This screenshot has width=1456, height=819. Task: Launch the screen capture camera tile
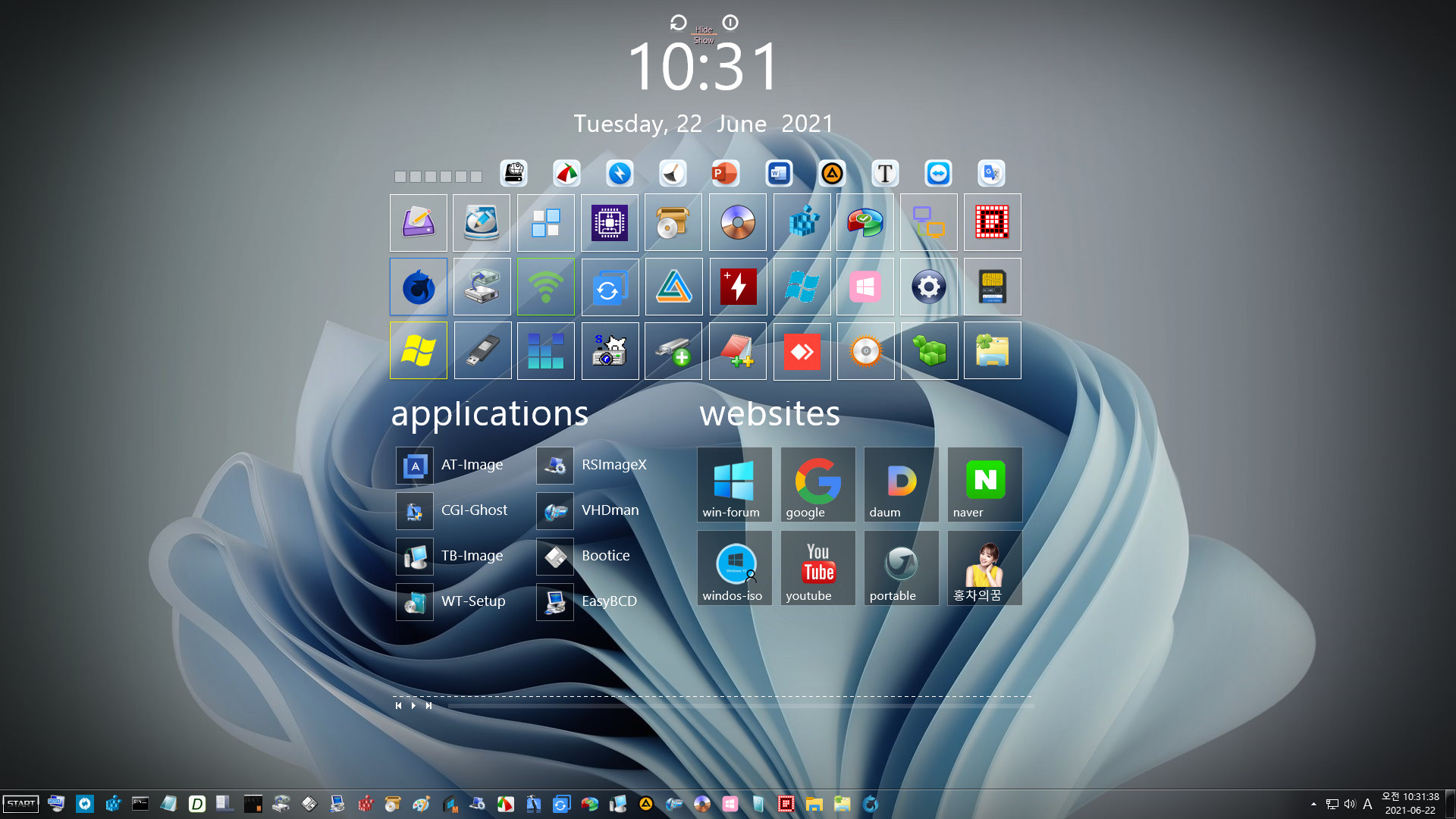pos(610,350)
